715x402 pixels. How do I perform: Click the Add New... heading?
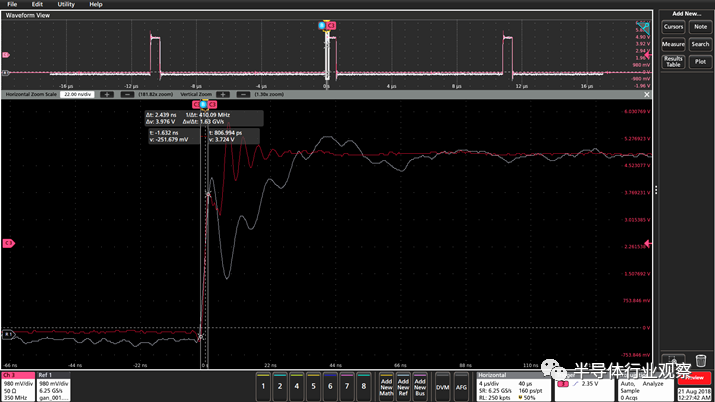(687, 14)
